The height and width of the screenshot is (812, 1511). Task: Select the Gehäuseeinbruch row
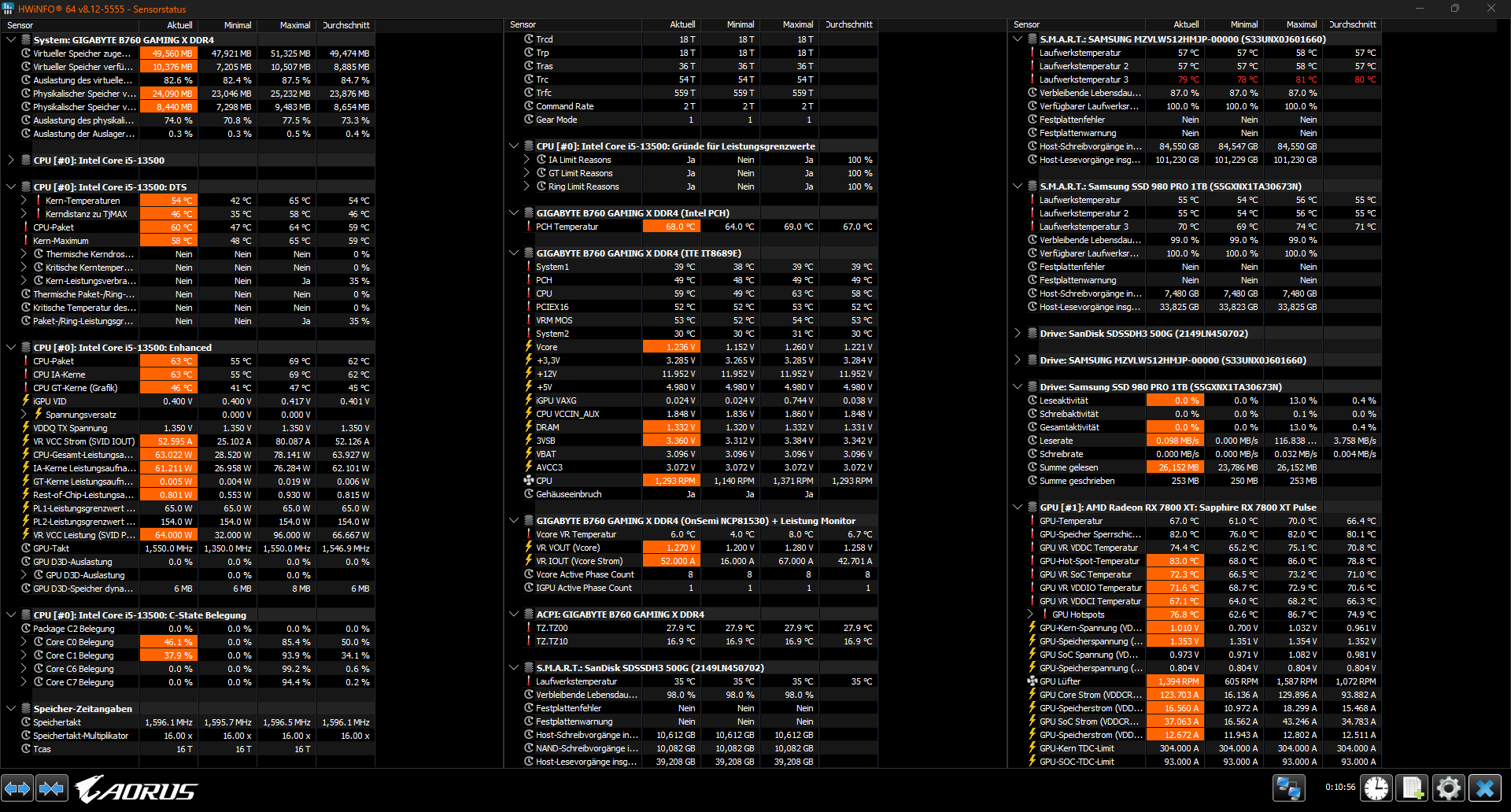[x=691, y=493]
